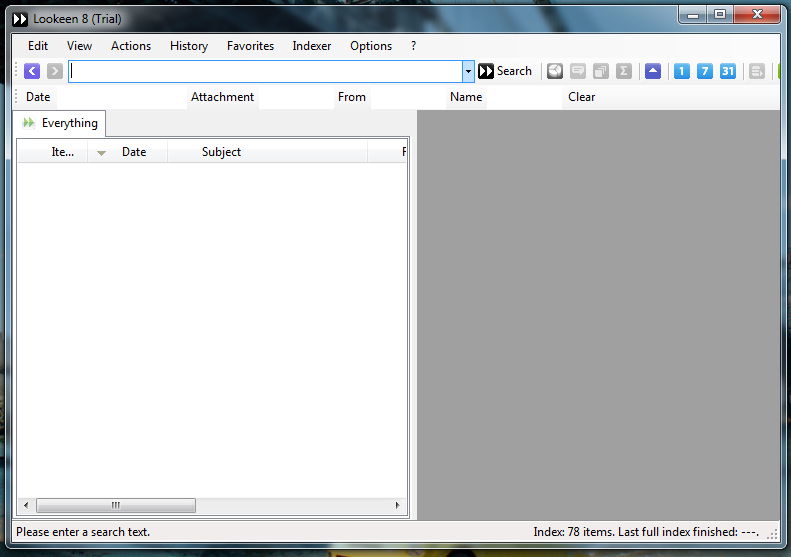Open the Favorites menu

[250, 46]
